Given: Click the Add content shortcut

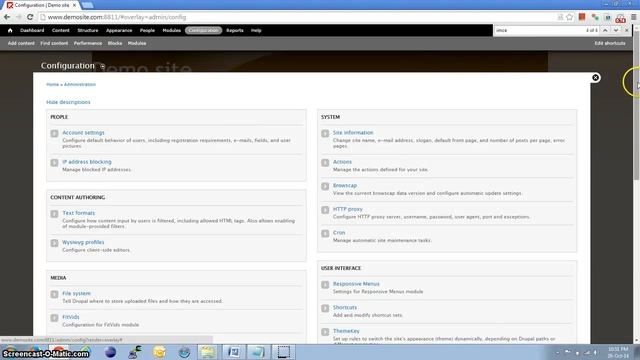Looking at the screenshot, I should point(21,43).
